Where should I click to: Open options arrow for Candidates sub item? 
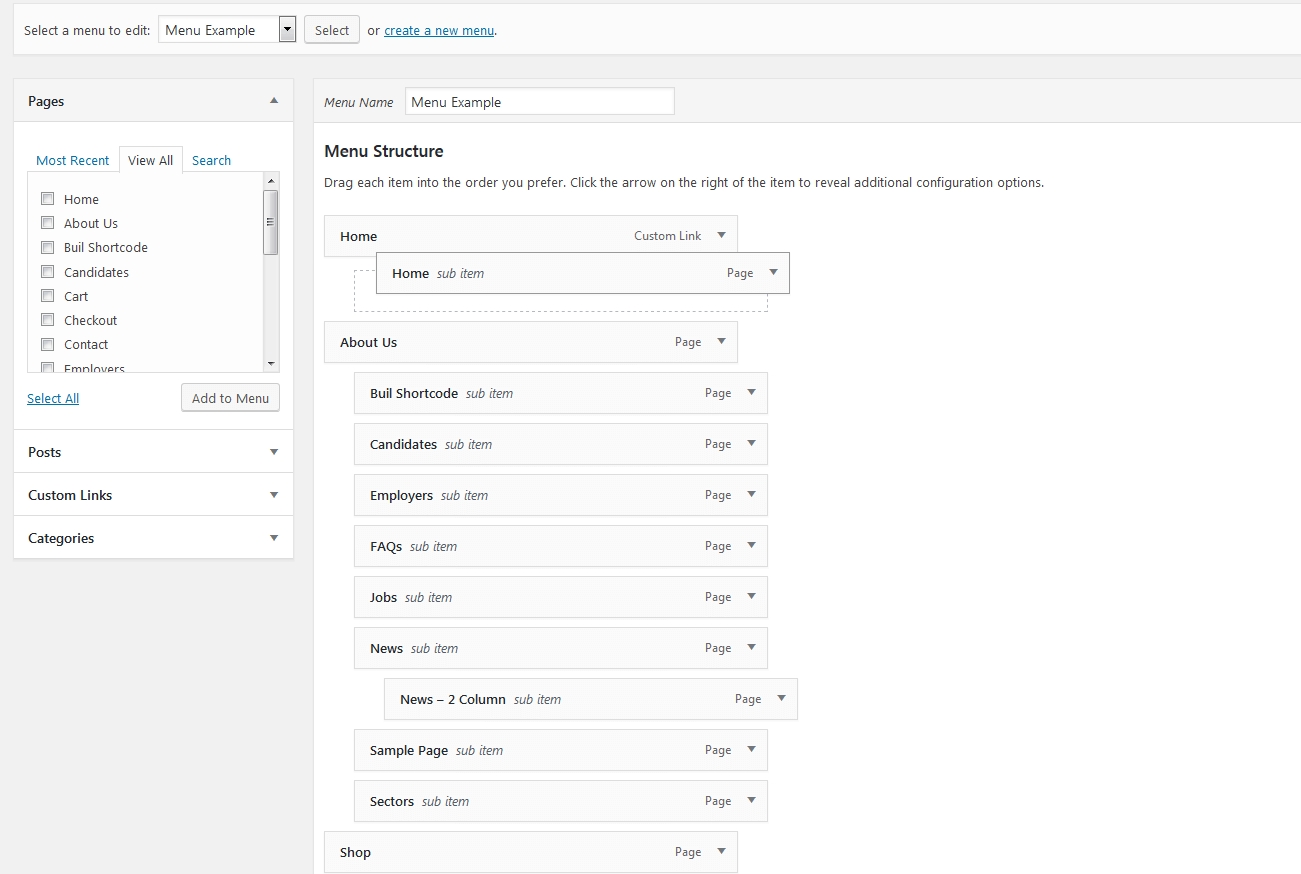point(752,444)
